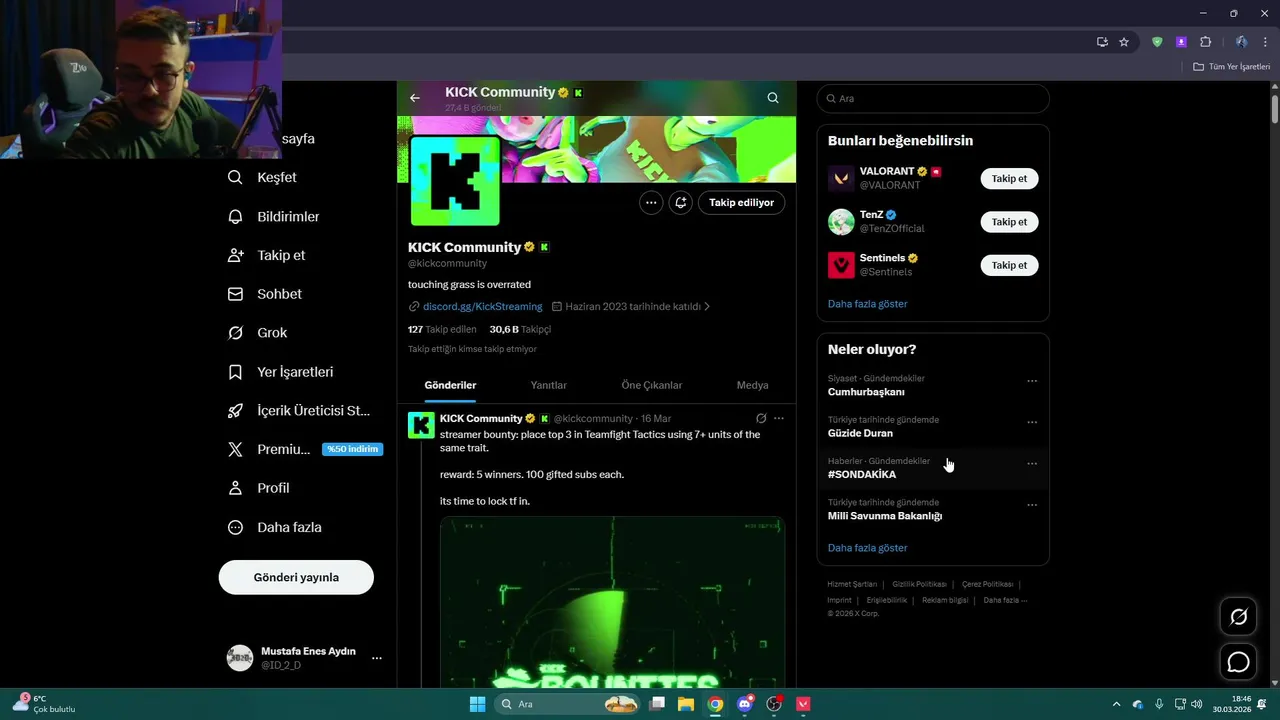The height and width of the screenshot is (720, 1280).
Task: Switch to Yanıtlar tab
Action: pos(548,385)
